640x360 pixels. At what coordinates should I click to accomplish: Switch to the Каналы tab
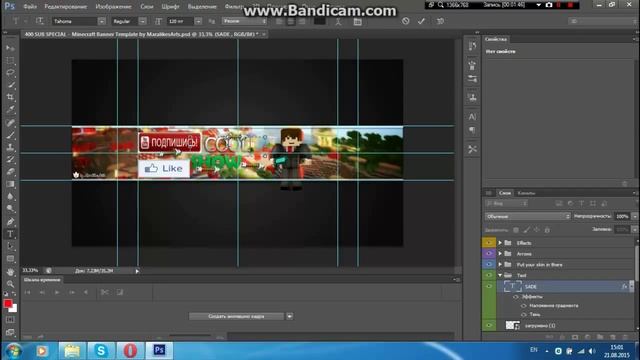click(526, 193)
